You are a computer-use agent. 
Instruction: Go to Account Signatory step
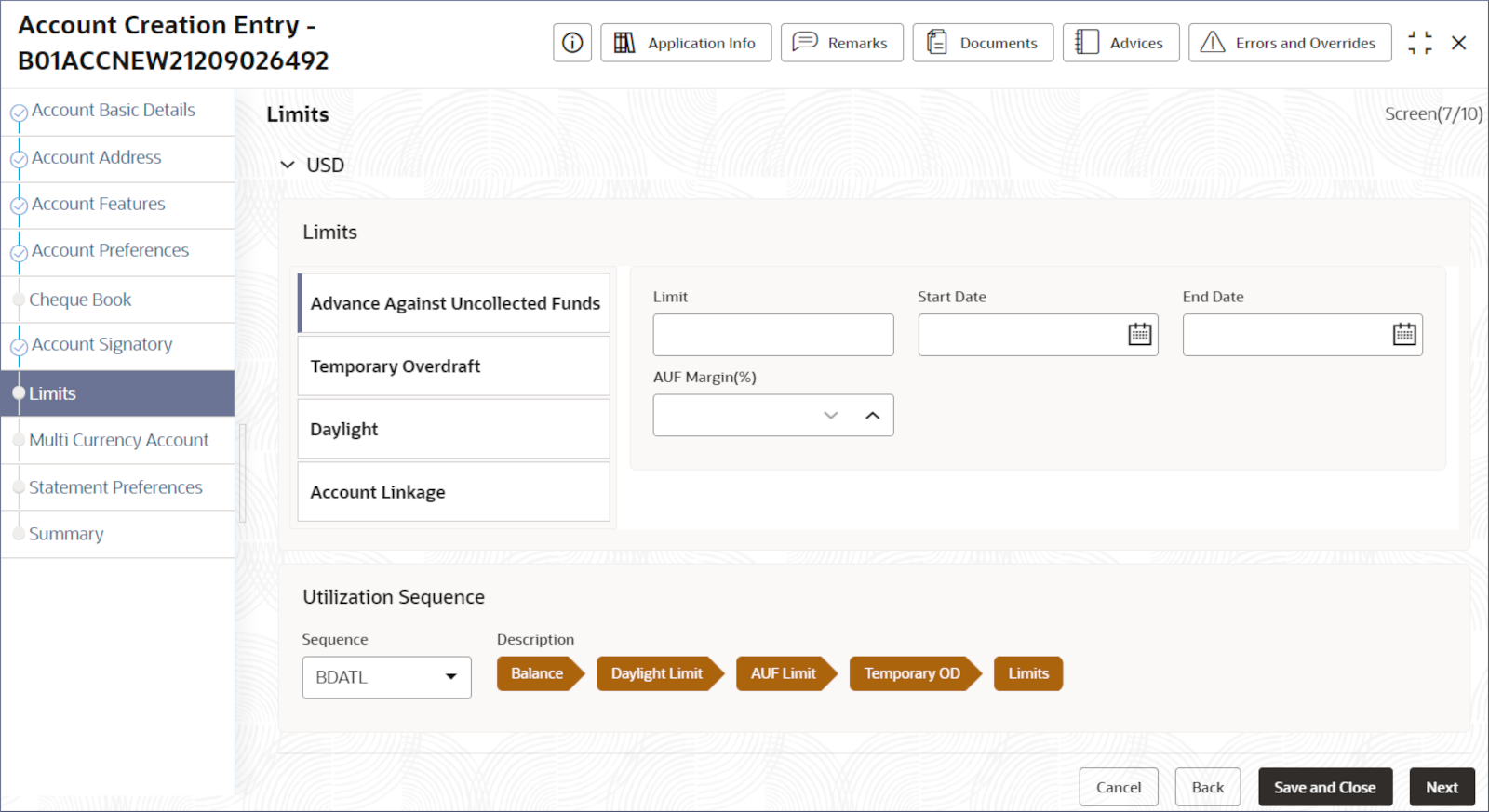pos(101,345)
